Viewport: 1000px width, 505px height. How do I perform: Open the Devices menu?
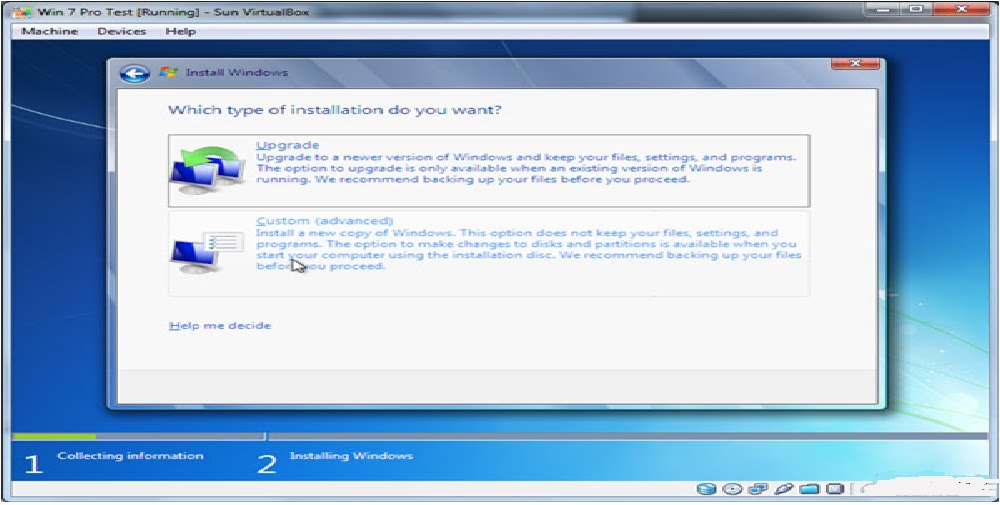coord(121,31)
